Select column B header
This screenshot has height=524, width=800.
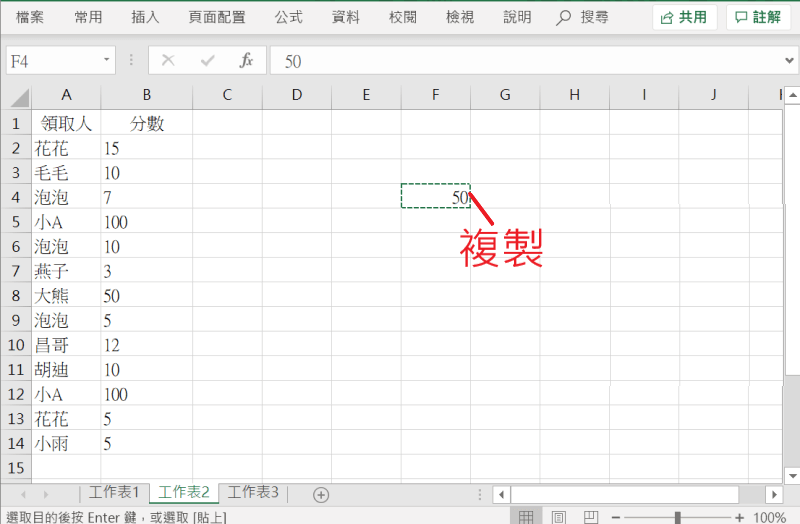(147, 95)
